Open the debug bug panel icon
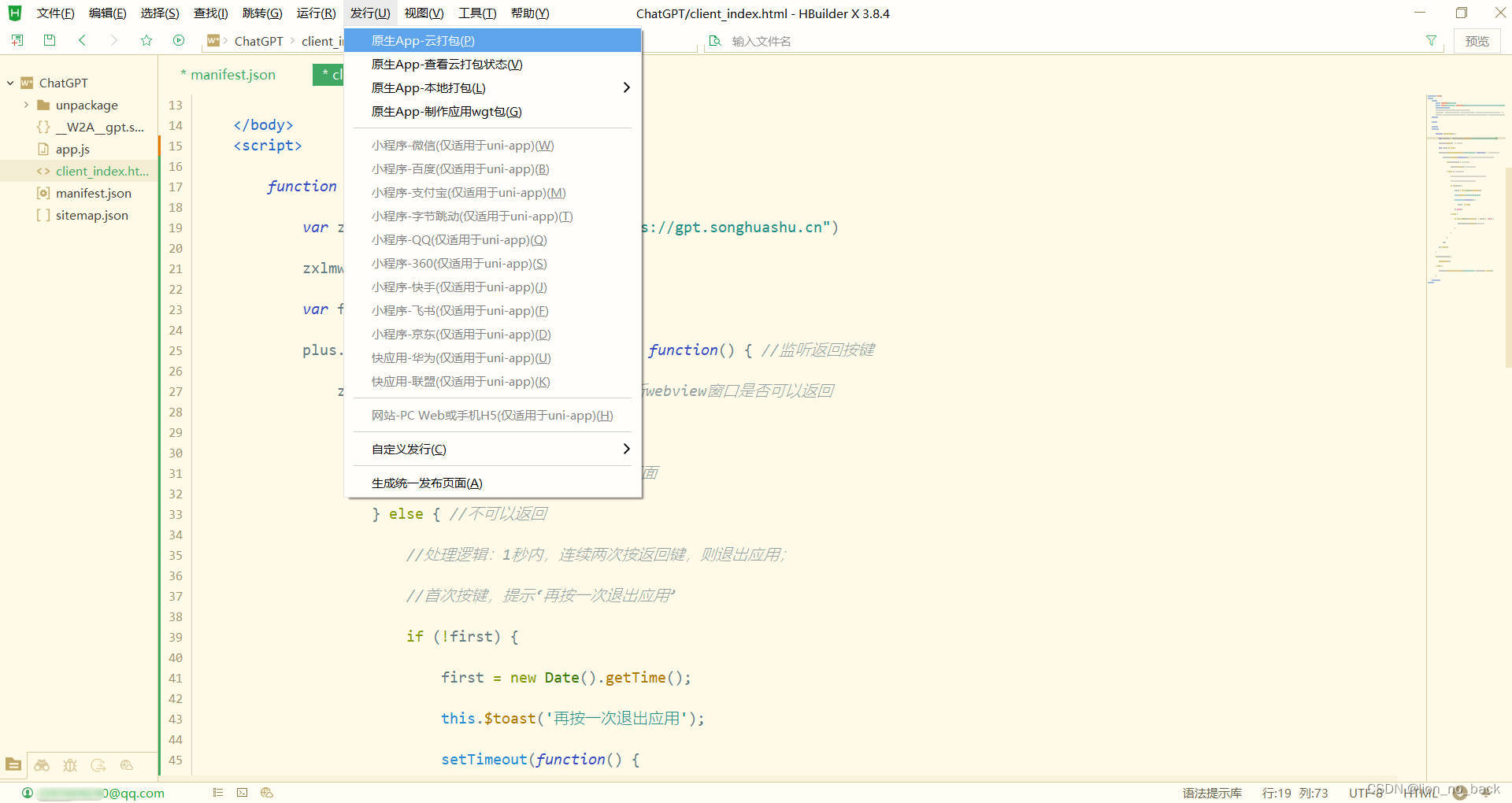This screenshot has width=1512, height=803. tap(70, 764)
